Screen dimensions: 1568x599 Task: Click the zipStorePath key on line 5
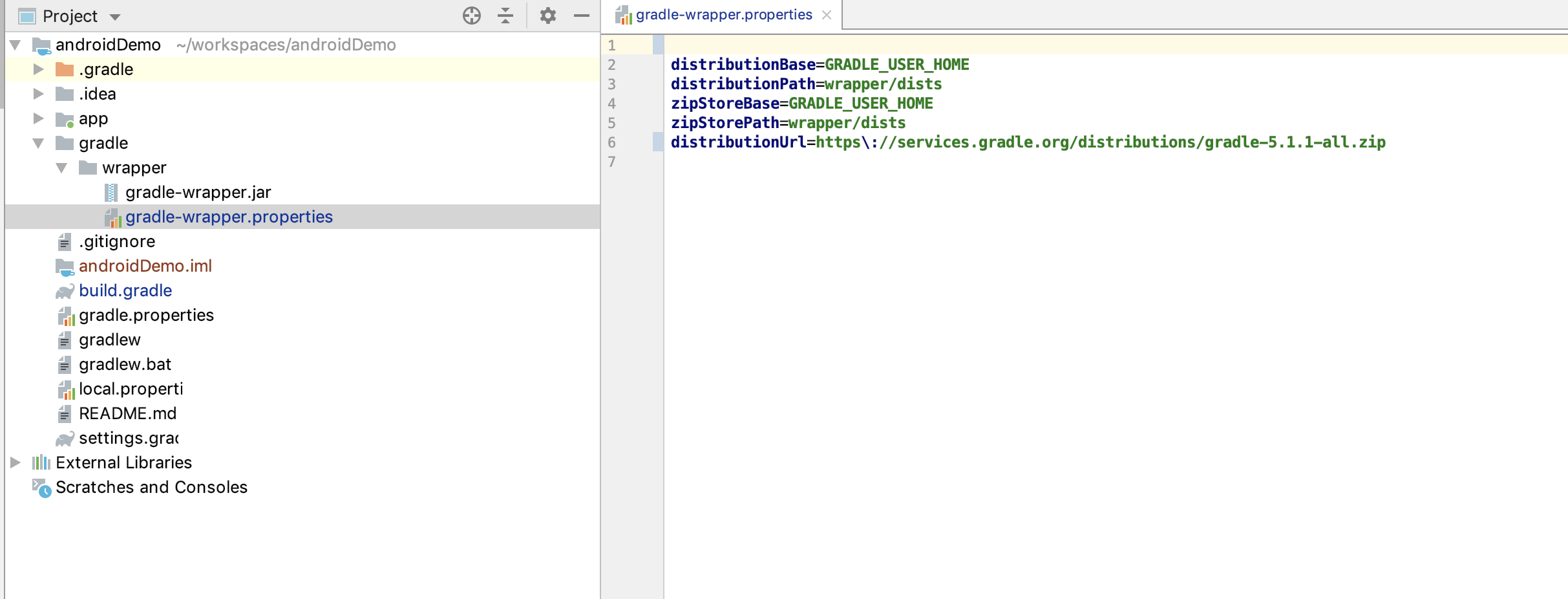(725, 123)
